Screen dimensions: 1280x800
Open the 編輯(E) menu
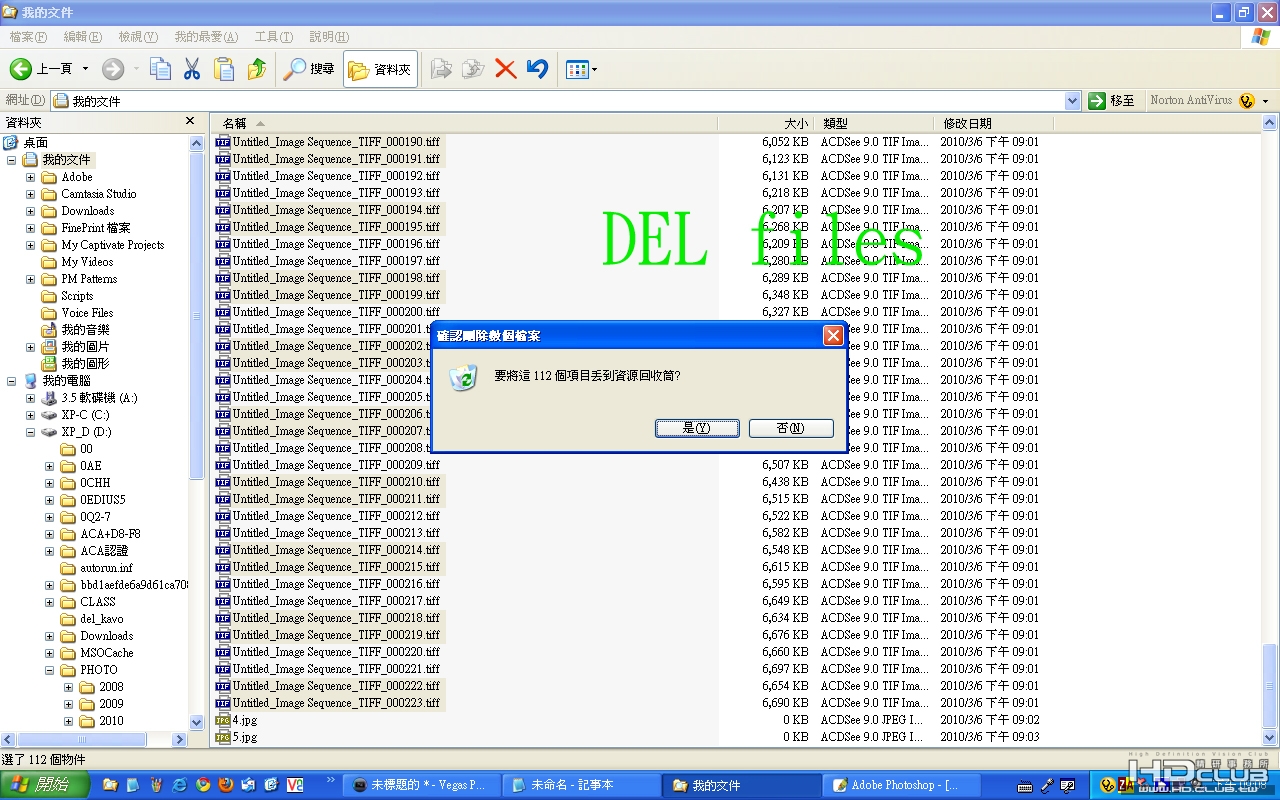tap(82, 37)
